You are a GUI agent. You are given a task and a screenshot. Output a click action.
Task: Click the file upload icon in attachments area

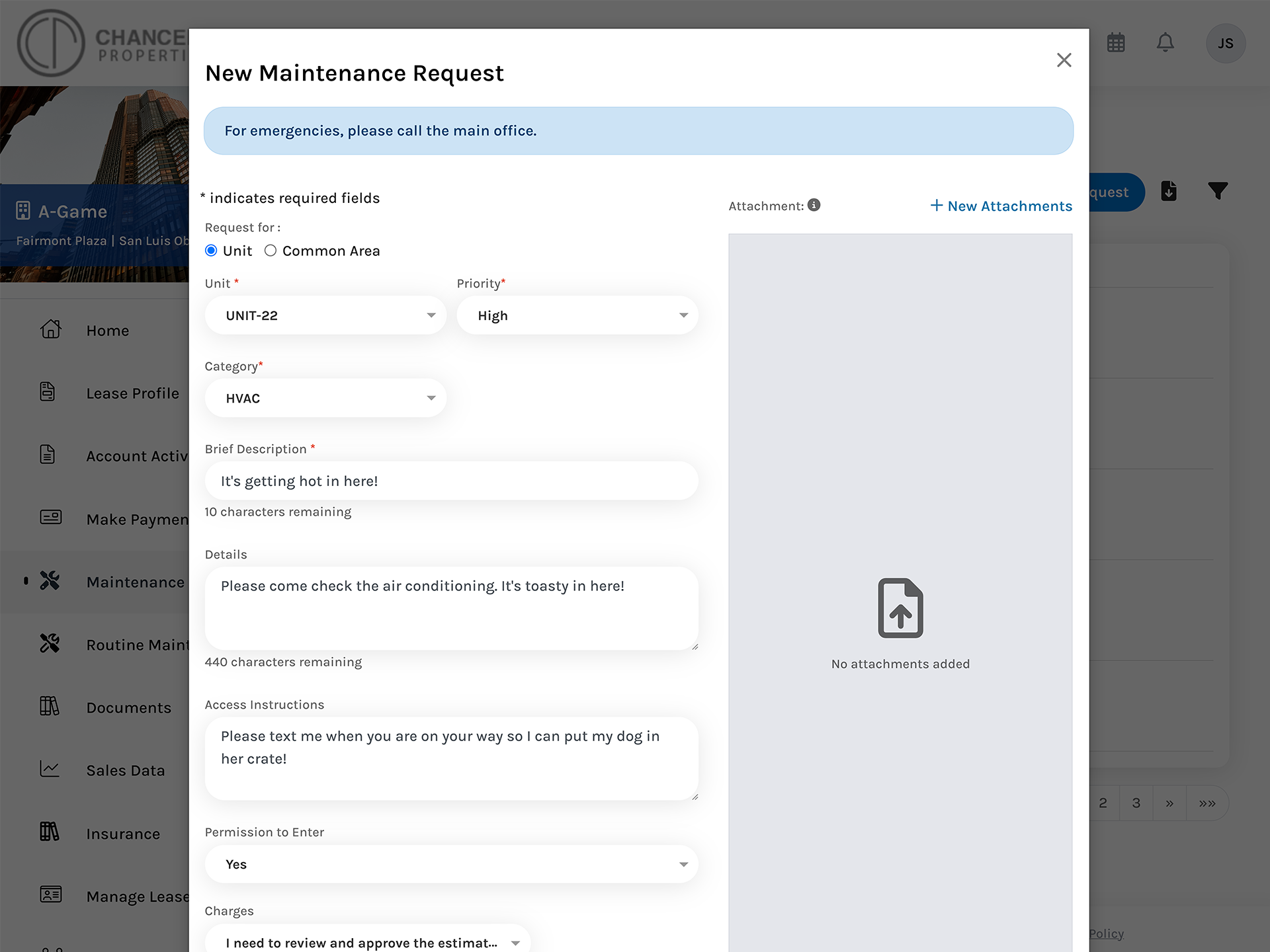pyautogui.click(x=900, y=608)
